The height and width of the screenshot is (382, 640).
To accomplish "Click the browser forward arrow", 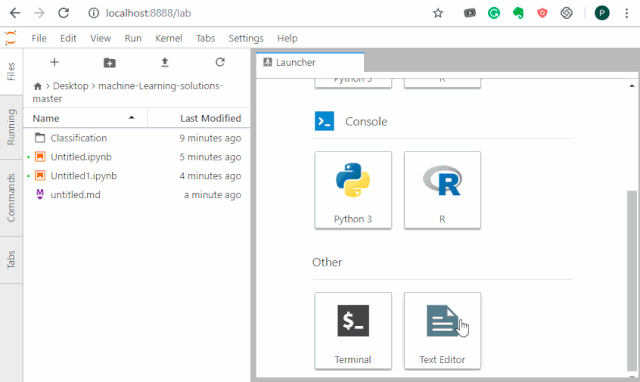I will pyautogui.click(x=39, y=13).
